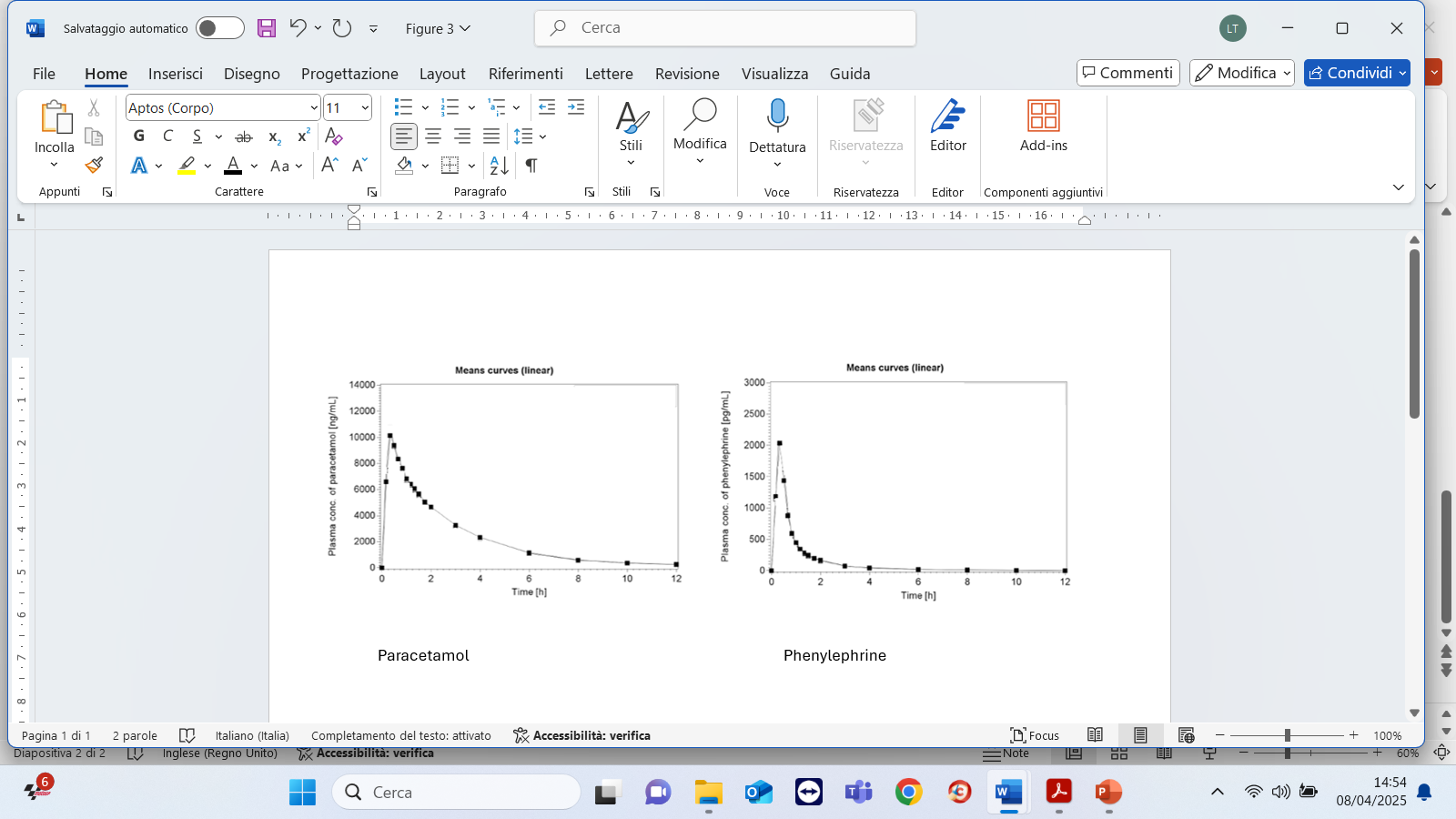This screenshot has width=1456, height=819.
Task: Toggle bold (G) formatting
Action: click(139, 136)
